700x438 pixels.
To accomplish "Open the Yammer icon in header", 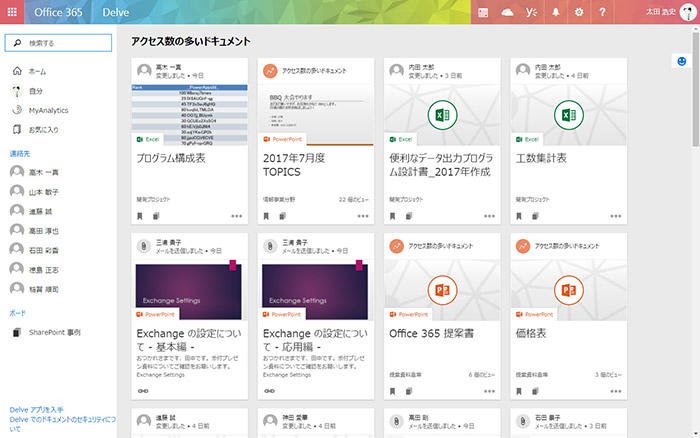I will [x=531, y=12].
